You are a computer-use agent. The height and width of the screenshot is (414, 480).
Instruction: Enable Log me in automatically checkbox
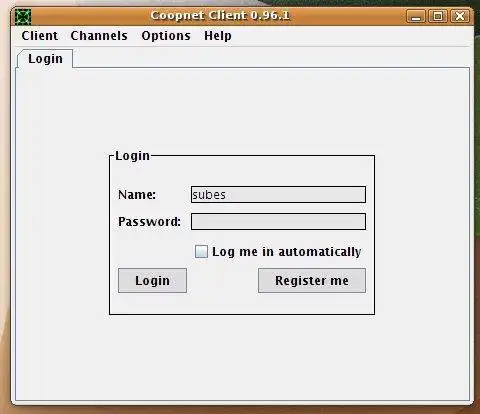(x=201, y=252)
